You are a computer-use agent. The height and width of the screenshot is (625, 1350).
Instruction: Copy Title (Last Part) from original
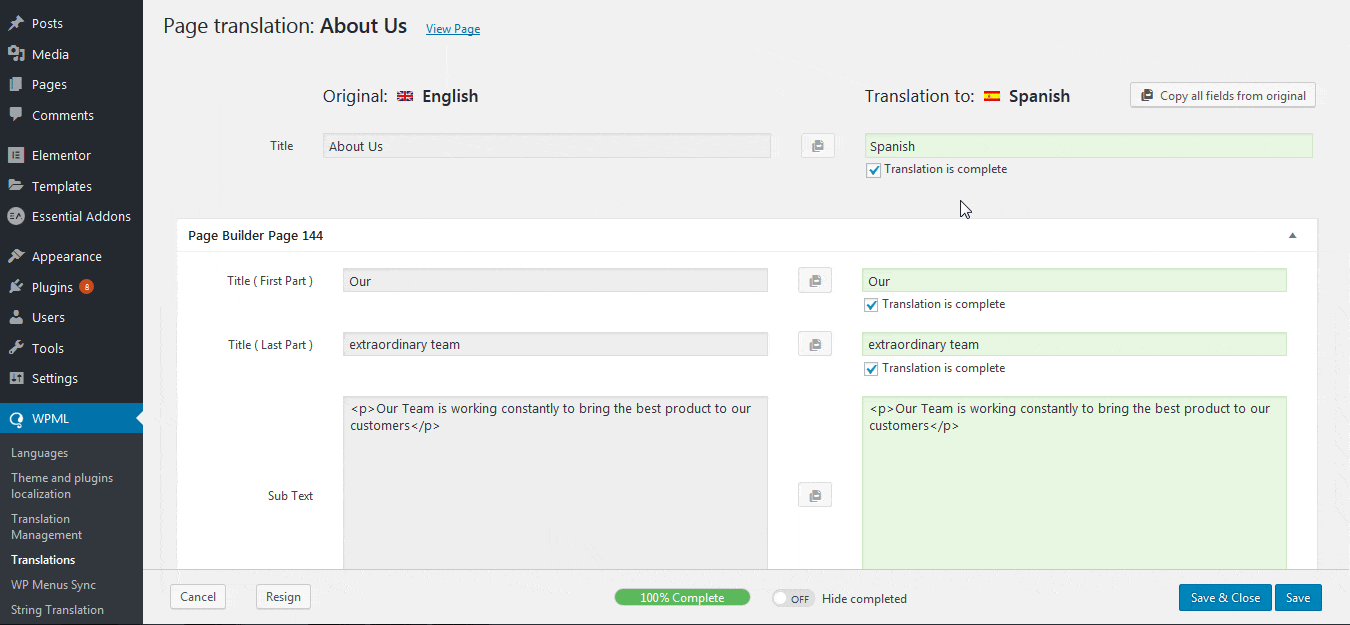click(815, 345)
